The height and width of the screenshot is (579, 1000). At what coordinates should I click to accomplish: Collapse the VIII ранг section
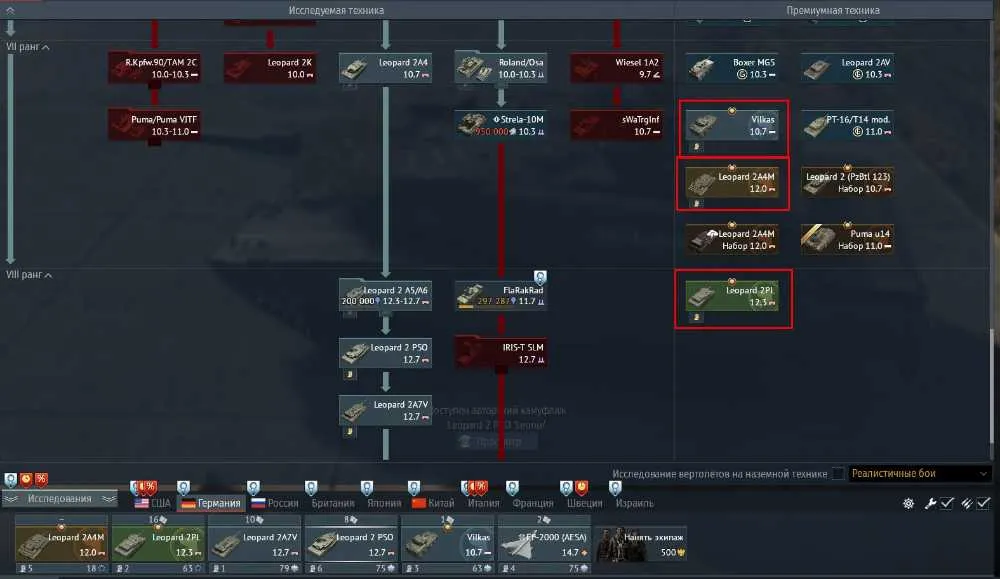29,274
